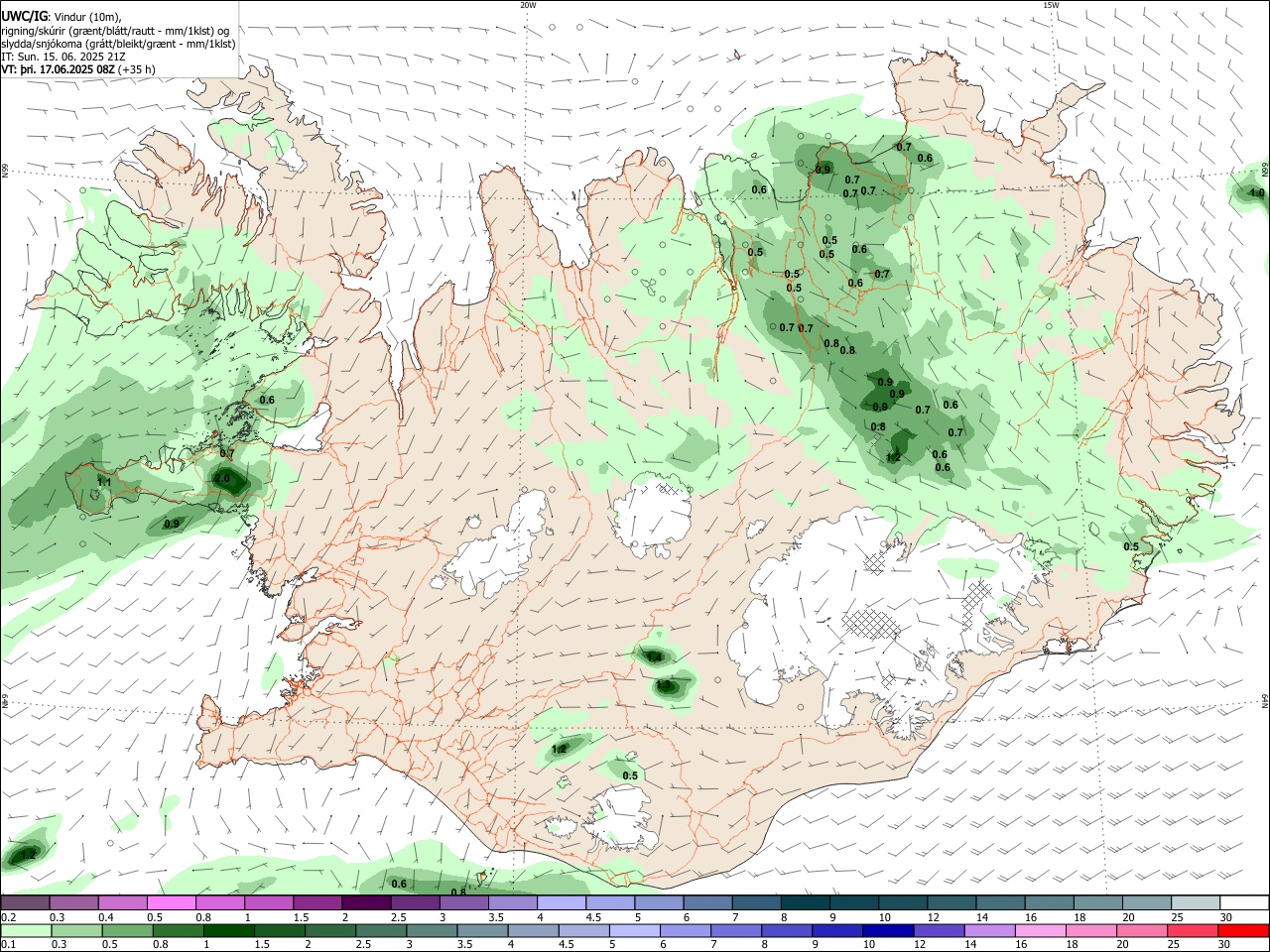Select the 14–16 gray-teal snow legend swatch
The image size is (1270, 952).
pos(1000,902)
